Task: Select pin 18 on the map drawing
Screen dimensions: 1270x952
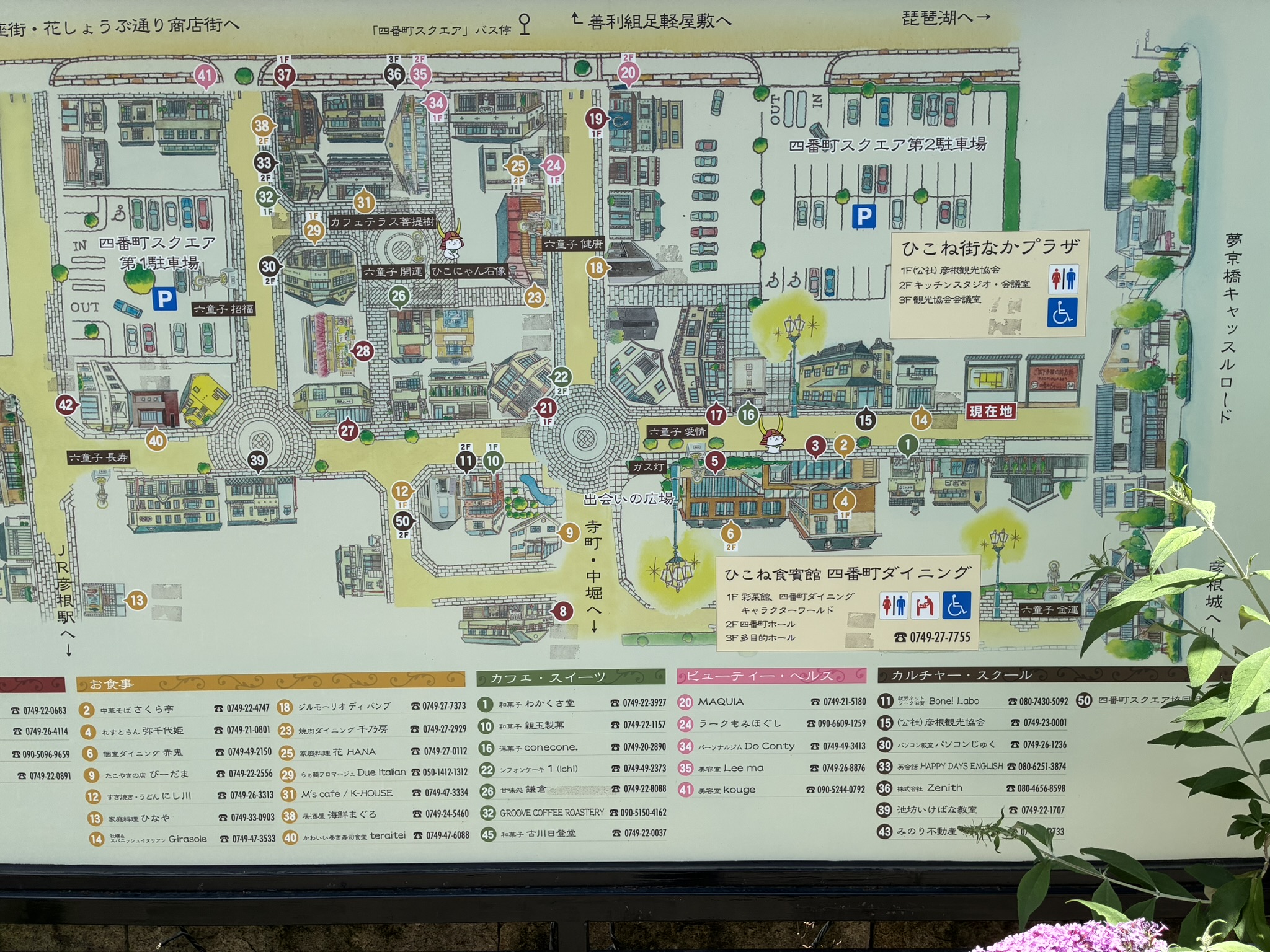Action: click(597, 268)
